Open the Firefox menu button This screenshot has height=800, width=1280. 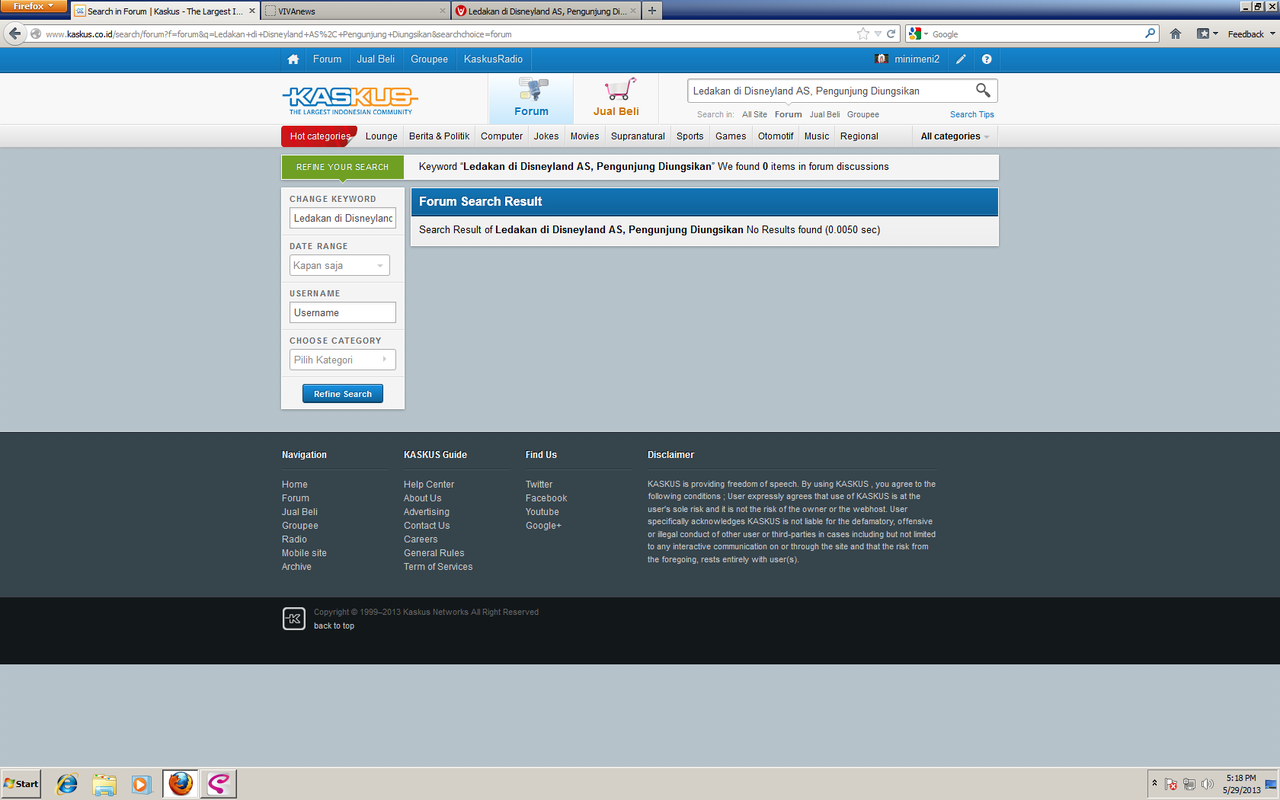tap(34, 6)
